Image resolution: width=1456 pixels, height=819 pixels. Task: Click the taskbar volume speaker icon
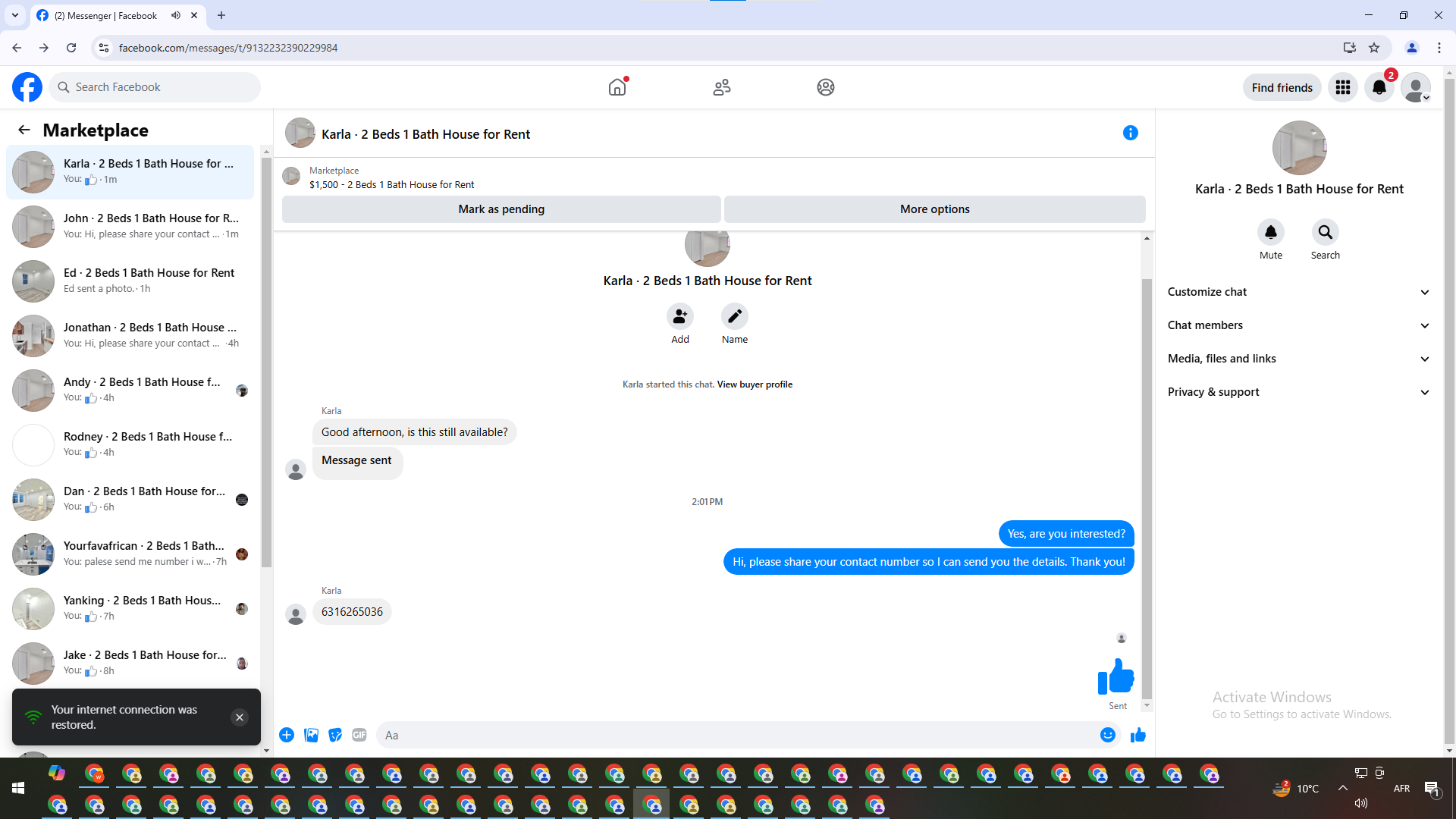[x=1361, y=803]
